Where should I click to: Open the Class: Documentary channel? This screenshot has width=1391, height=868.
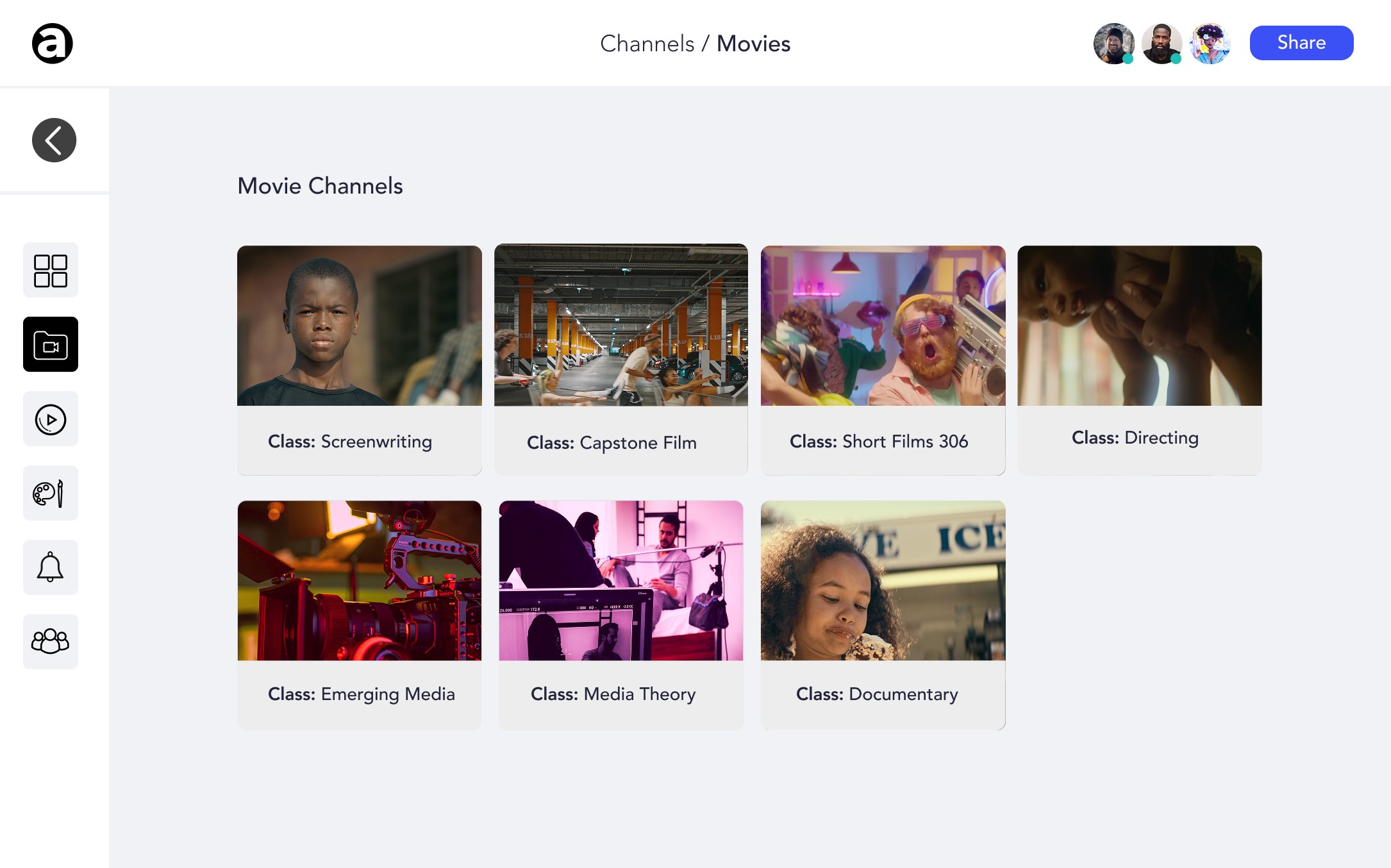coord(883,615)
